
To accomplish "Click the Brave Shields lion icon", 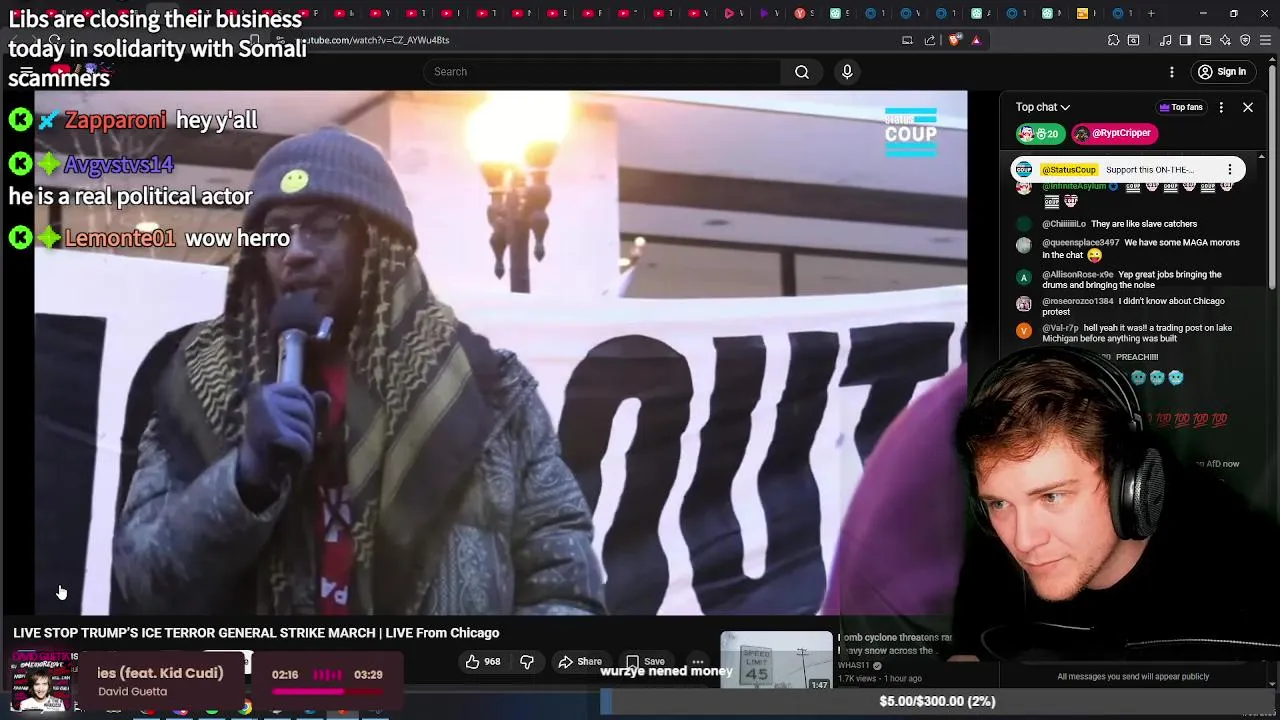I will coord(955,40).
